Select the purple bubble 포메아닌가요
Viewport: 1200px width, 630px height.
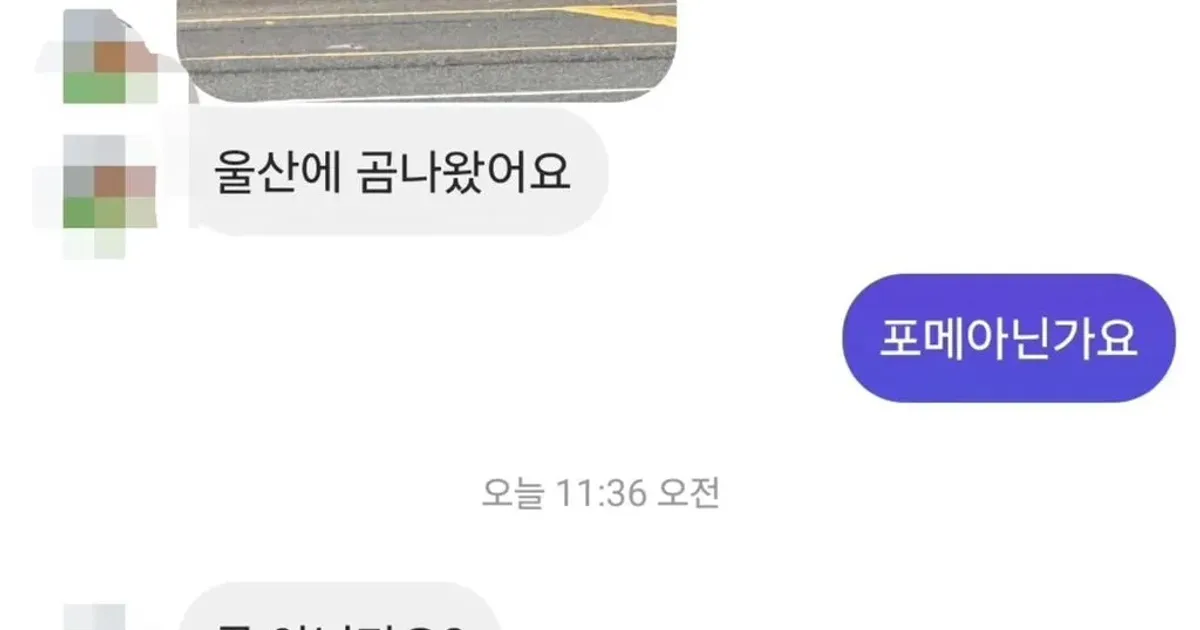pos(1009,338)
